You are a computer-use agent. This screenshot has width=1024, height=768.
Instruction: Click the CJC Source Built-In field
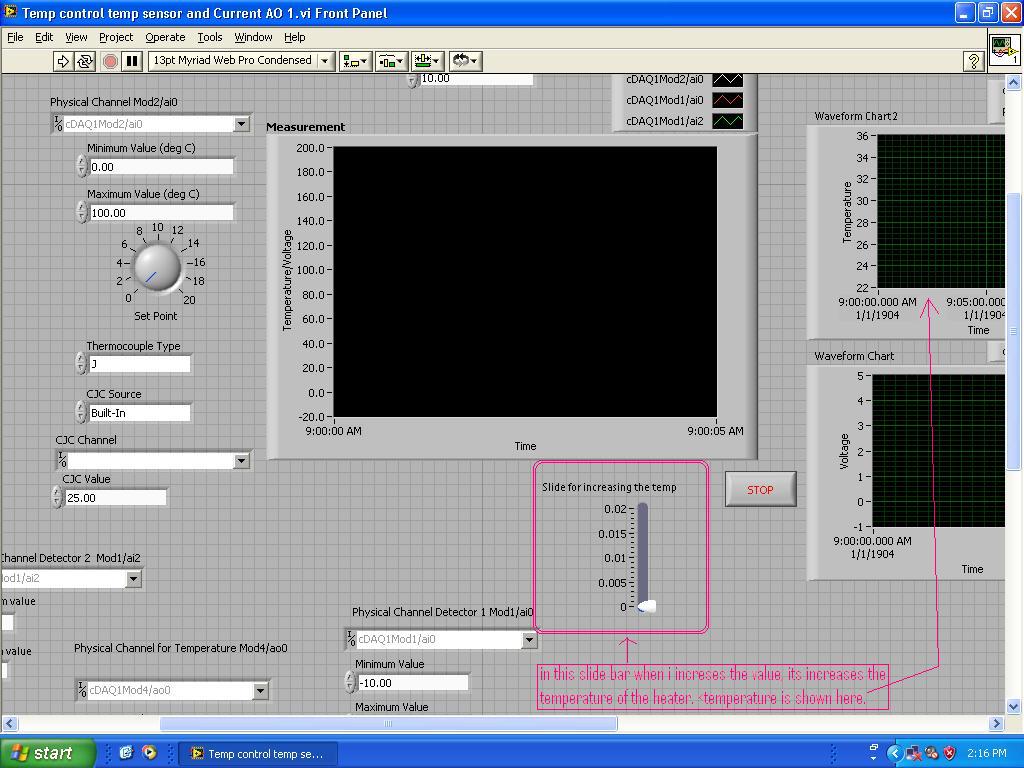(x=140, y=413)
